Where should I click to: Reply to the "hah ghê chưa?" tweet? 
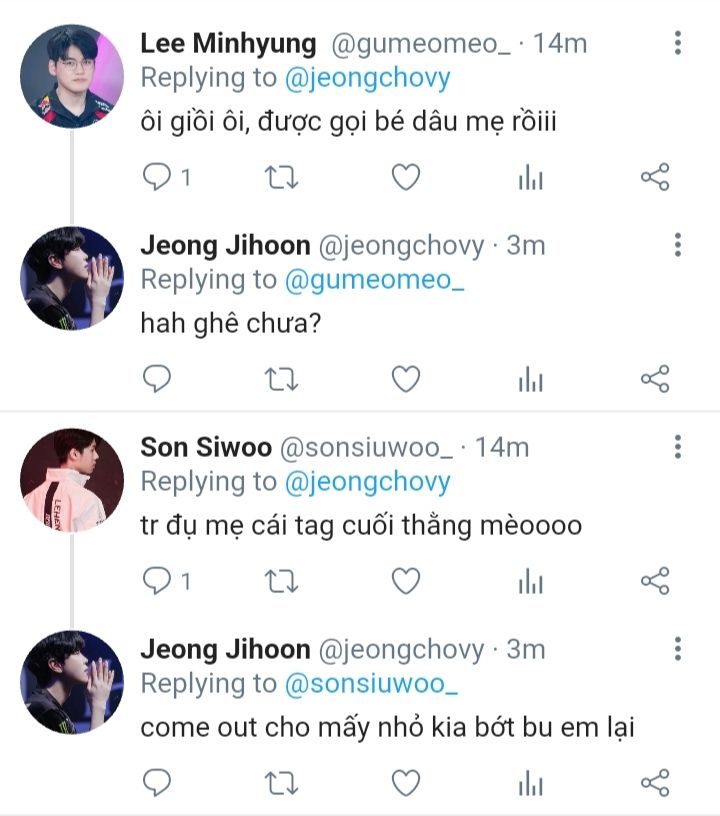(x=158, y=379)
